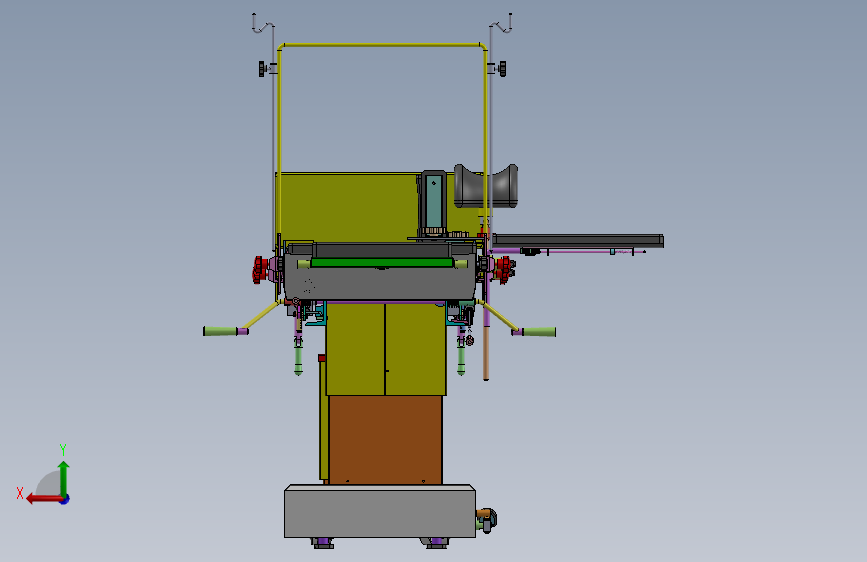This screenshot has width=867, height=562.
Task: Select the right horizontal green crank handle
Action: [x=539, y=332]
